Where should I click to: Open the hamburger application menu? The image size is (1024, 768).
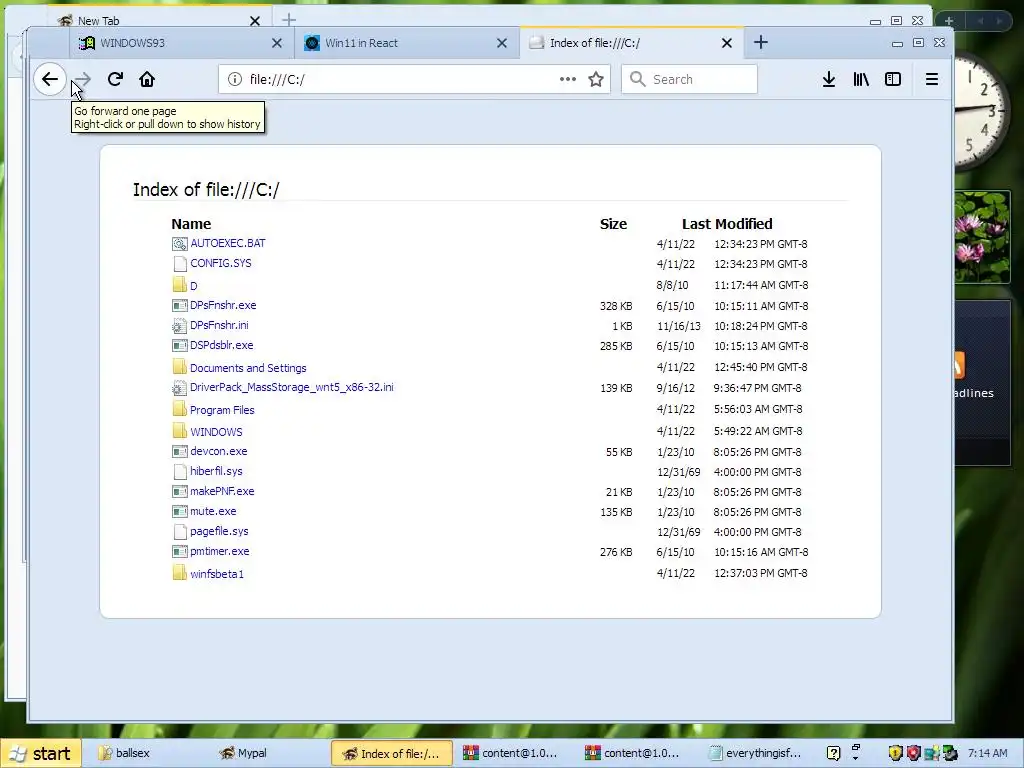click(932, 79)
